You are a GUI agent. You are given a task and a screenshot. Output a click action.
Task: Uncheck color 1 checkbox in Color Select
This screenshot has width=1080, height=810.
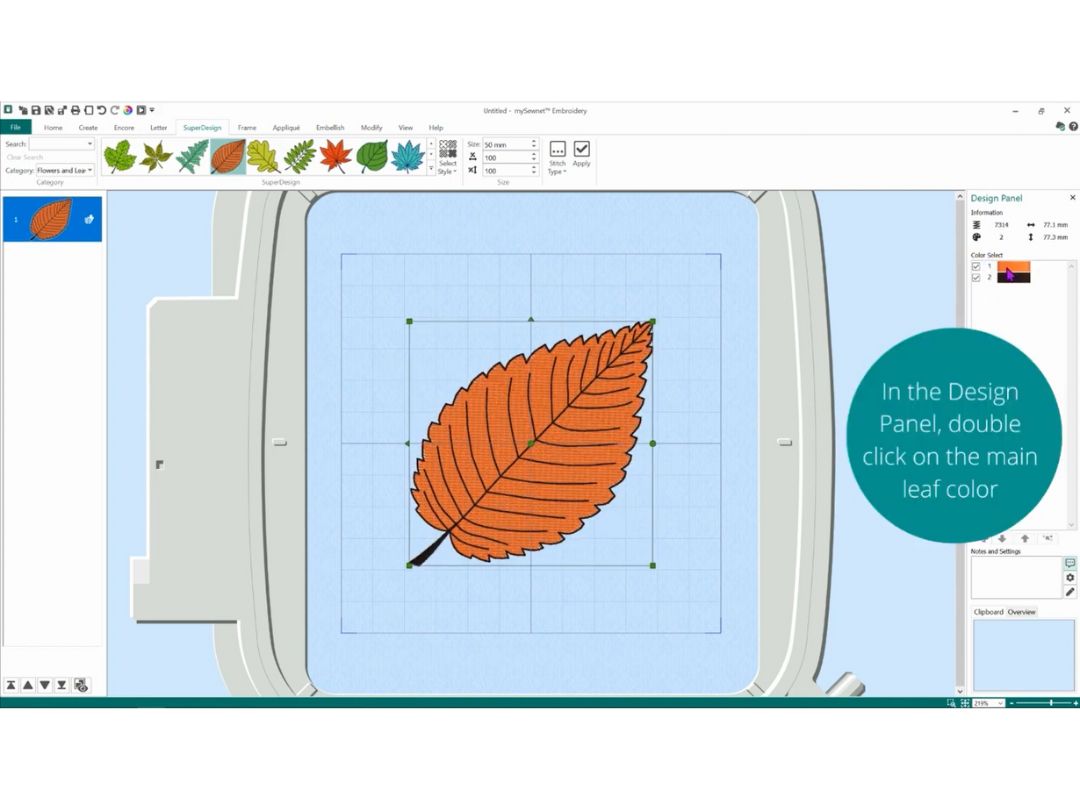976,266
